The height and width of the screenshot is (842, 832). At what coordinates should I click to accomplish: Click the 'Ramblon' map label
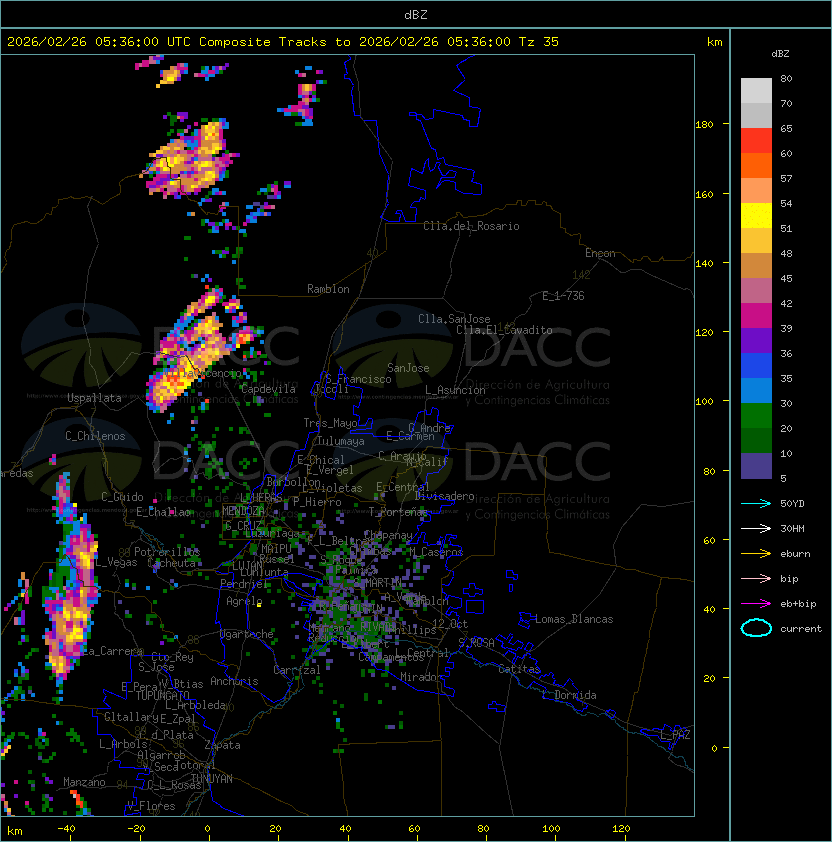(328, 289)
